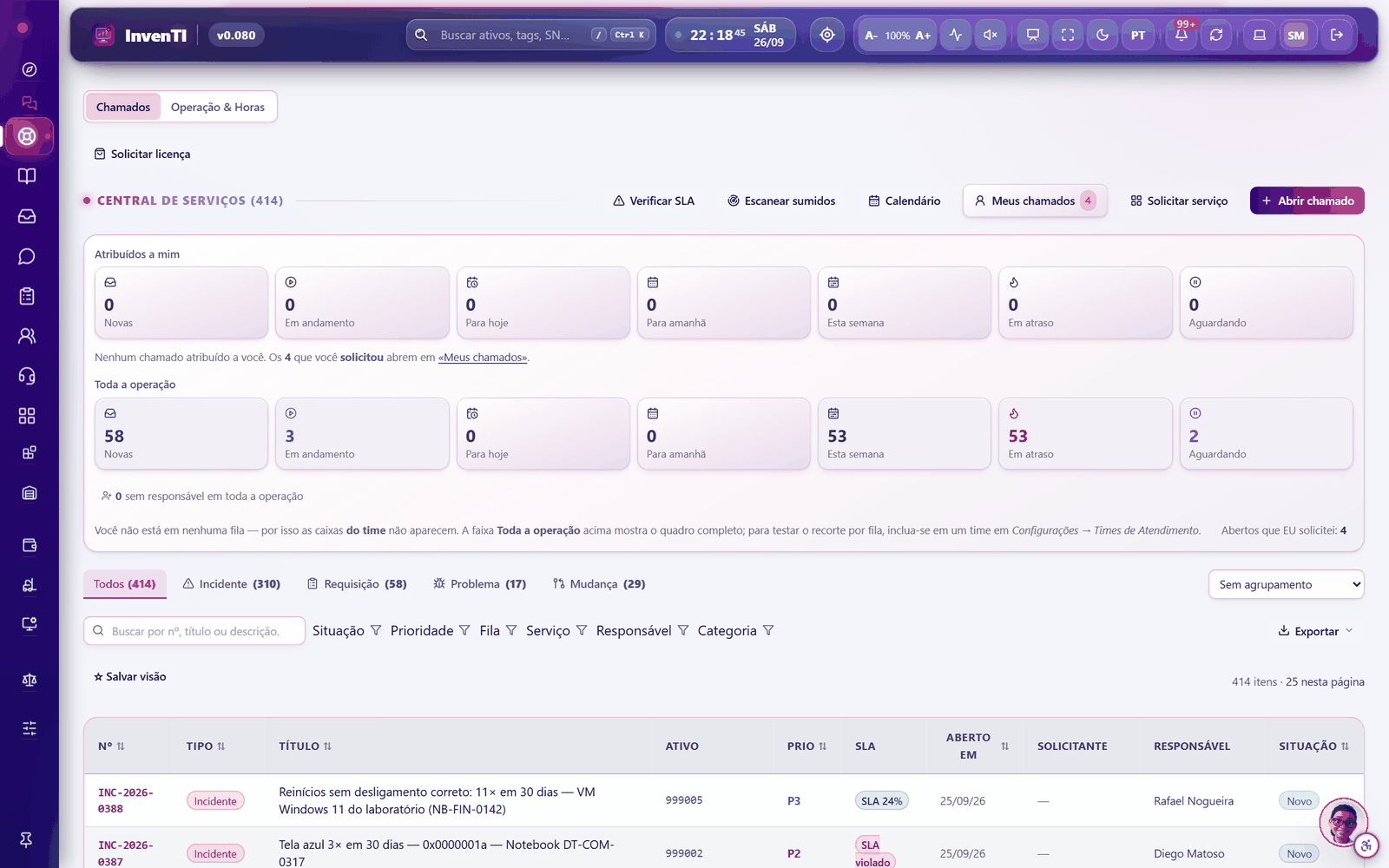This screenshot has width=1389, height=868.
Task: Open the chat bubble sidebar icon
Action: click(x=28, y=256)
